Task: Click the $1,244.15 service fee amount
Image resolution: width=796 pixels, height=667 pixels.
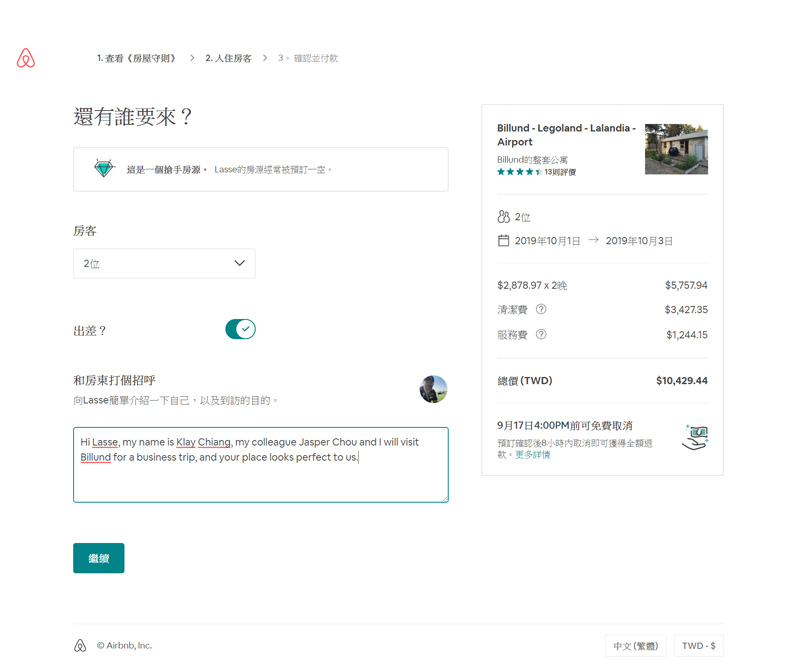Action: pyautogui.click(x=687, y=335)
